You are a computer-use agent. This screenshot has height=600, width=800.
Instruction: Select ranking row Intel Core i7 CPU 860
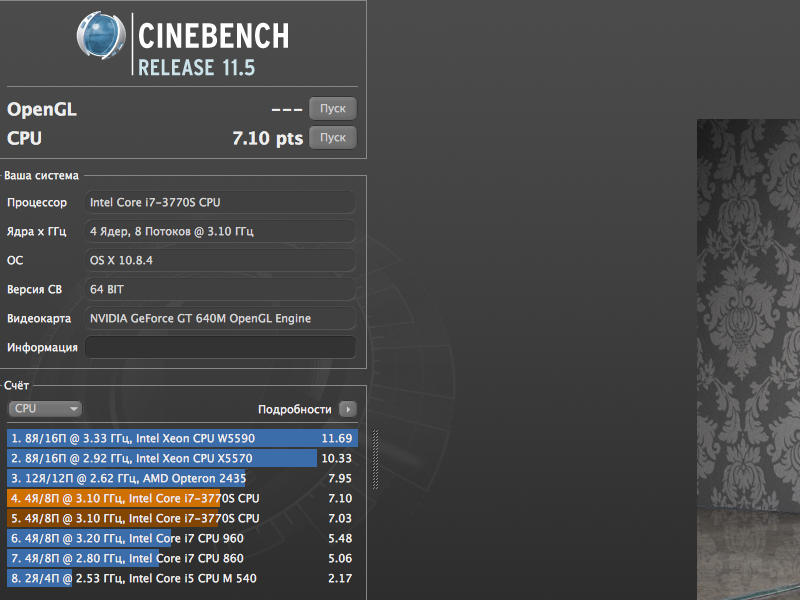tap(182, 558)
